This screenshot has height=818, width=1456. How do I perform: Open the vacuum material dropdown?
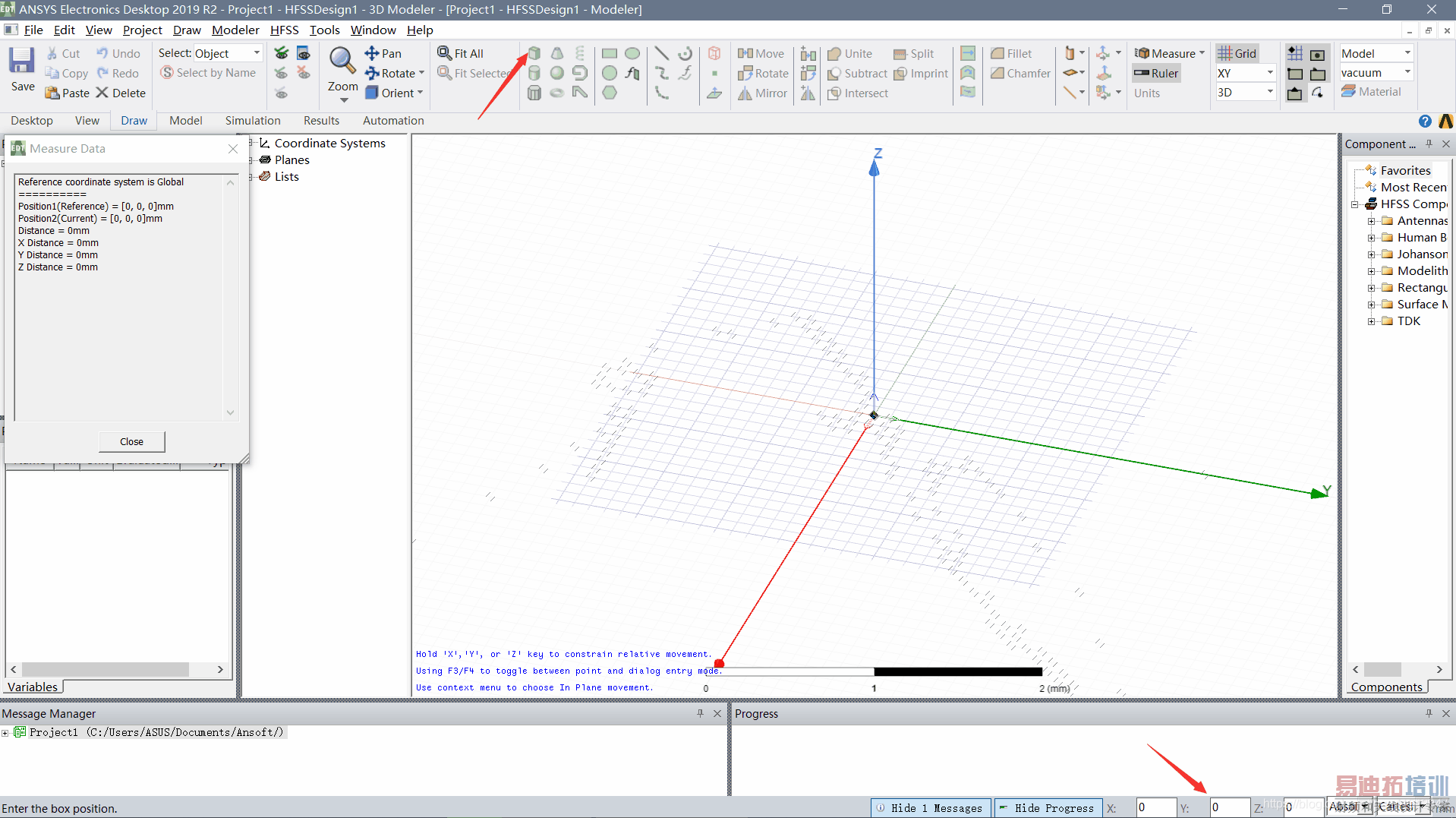(x=1407, y=73)
